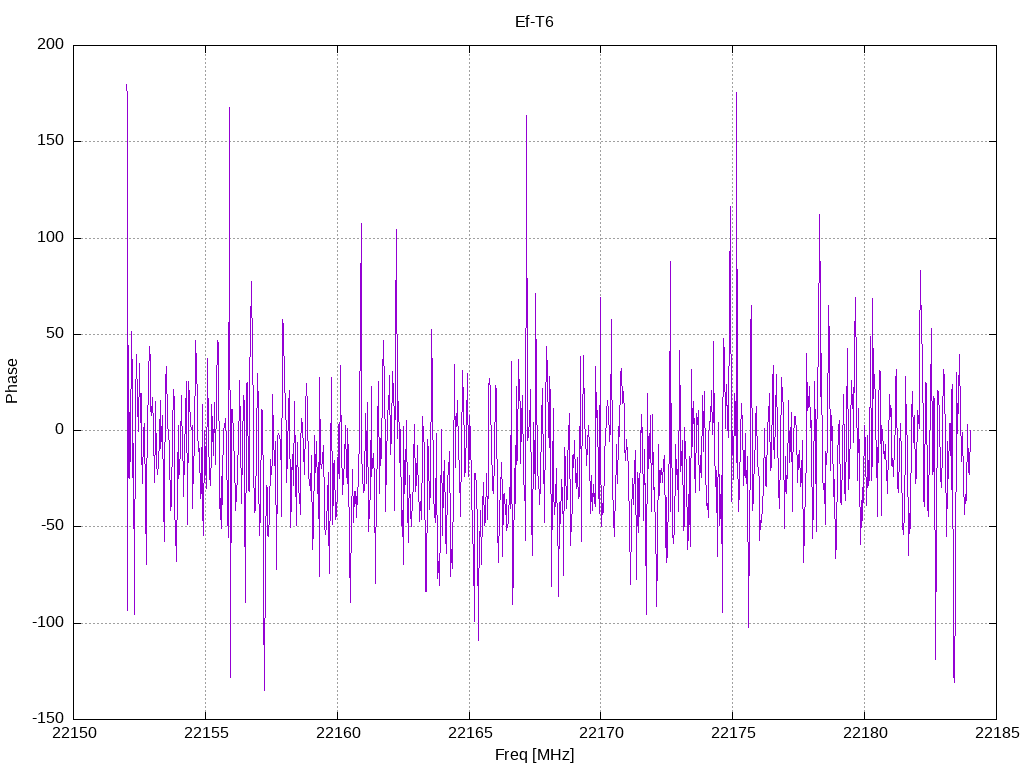The image size is (1024, 768).
Task: Click the plot title Ef-T6
Action: (534, 22)
